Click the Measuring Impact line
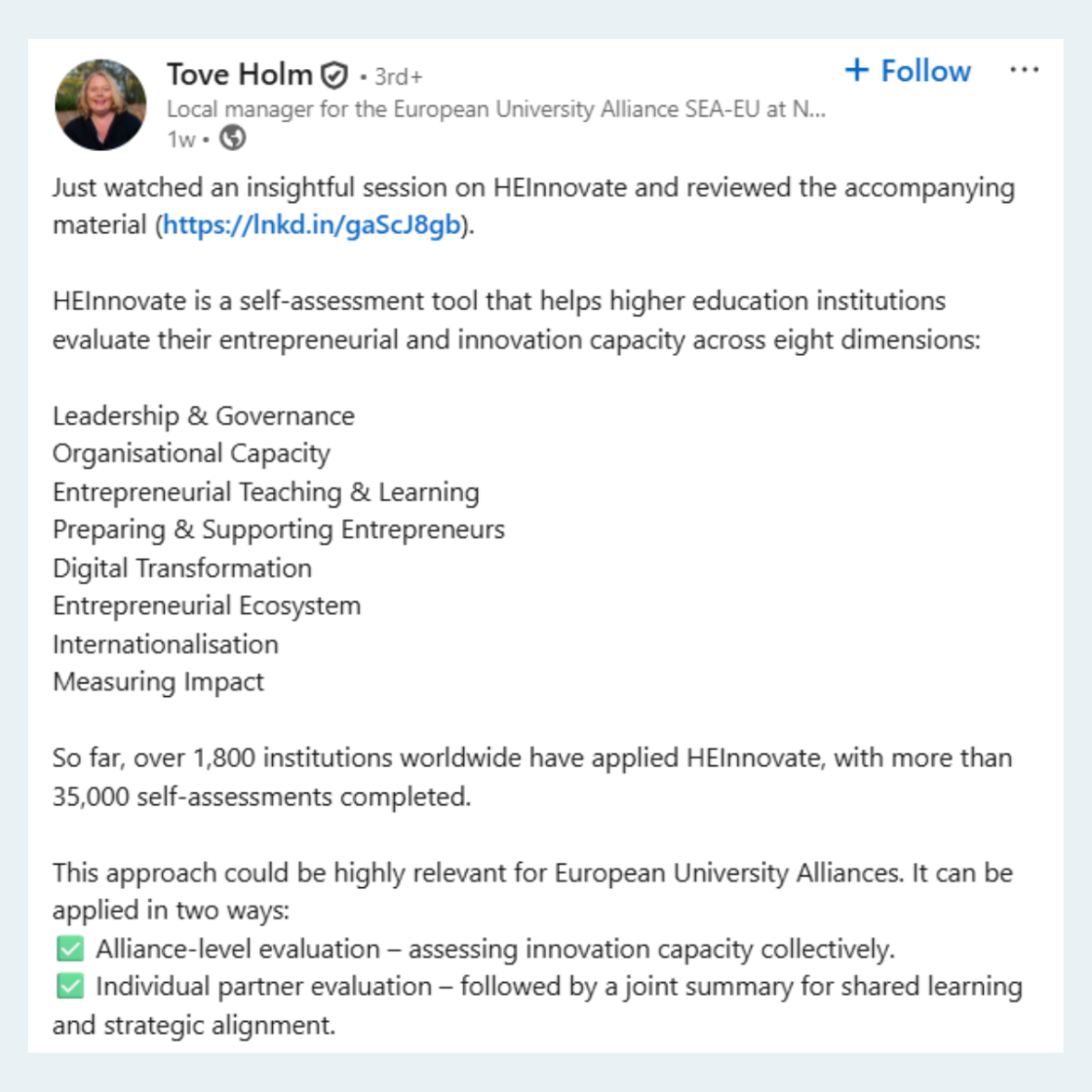Image resolution: width=1092 pixels, height=1092 pixels. [158, 682]
